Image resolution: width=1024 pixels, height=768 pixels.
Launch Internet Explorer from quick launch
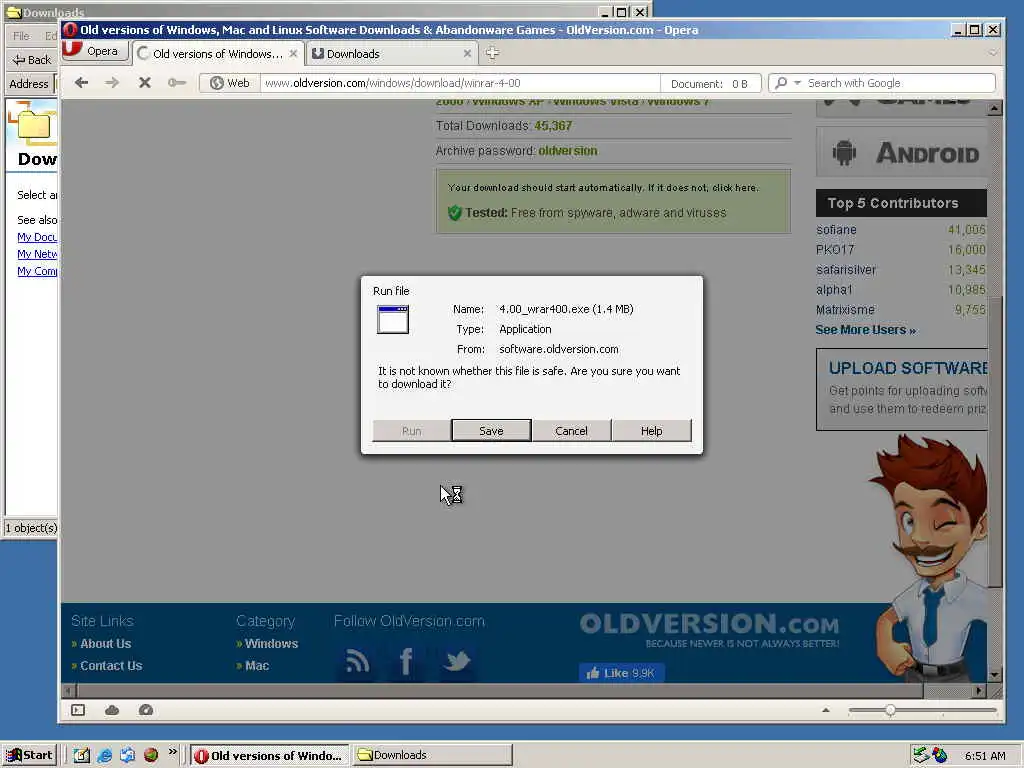(104, 756)
